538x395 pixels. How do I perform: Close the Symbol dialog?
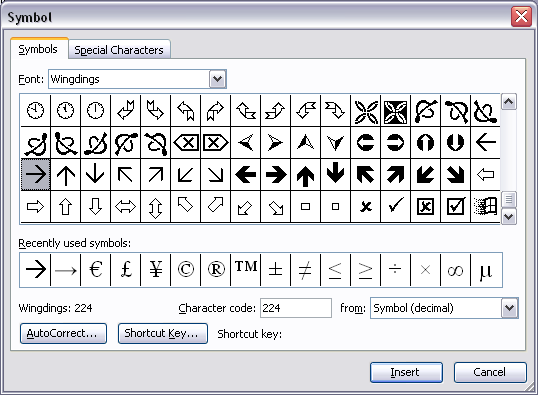click(x=521, y=16)
